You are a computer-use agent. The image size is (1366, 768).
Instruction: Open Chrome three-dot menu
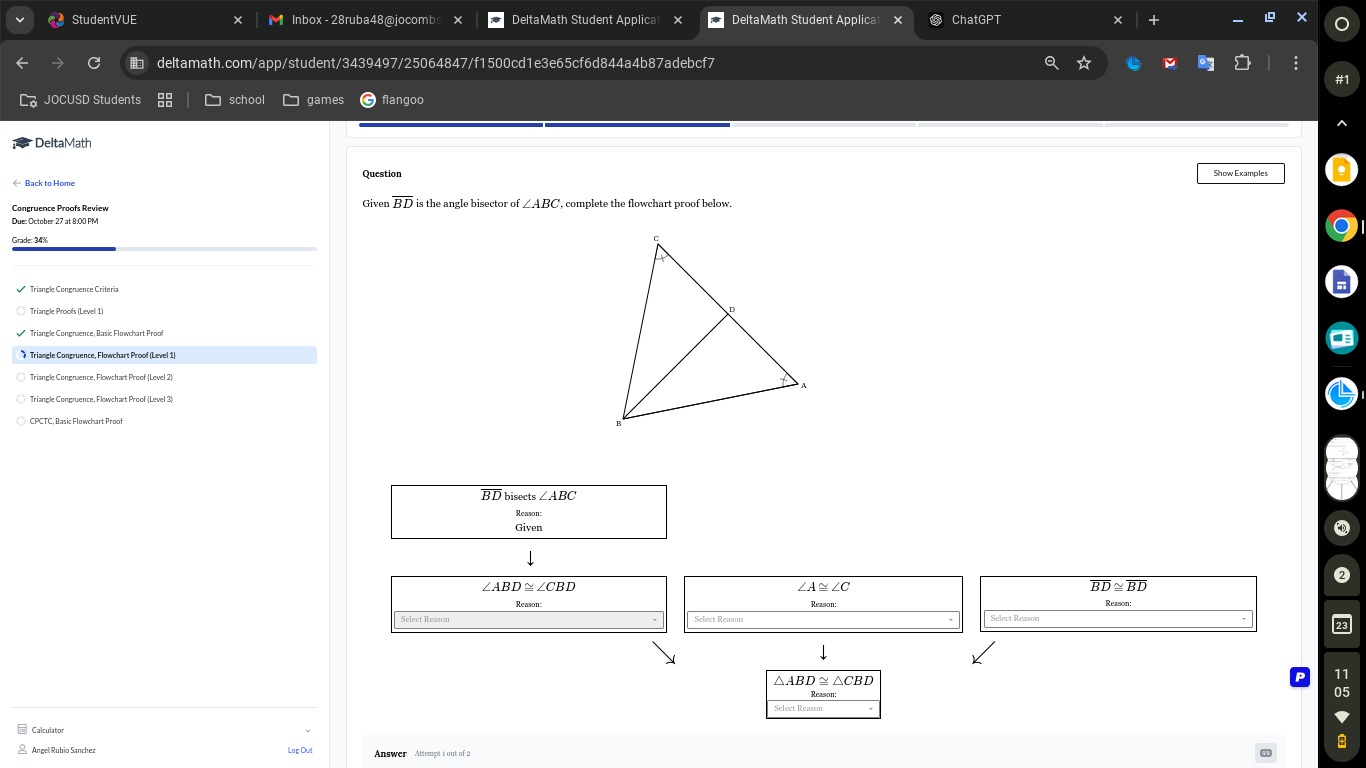point(1296,63)
